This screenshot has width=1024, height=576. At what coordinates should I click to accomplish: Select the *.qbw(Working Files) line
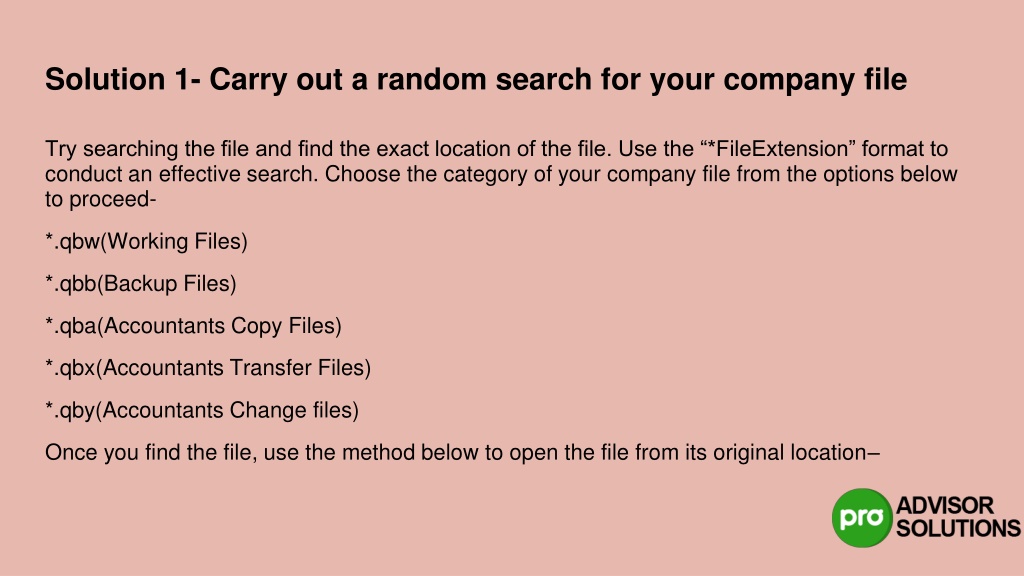[x=146, y=241]
